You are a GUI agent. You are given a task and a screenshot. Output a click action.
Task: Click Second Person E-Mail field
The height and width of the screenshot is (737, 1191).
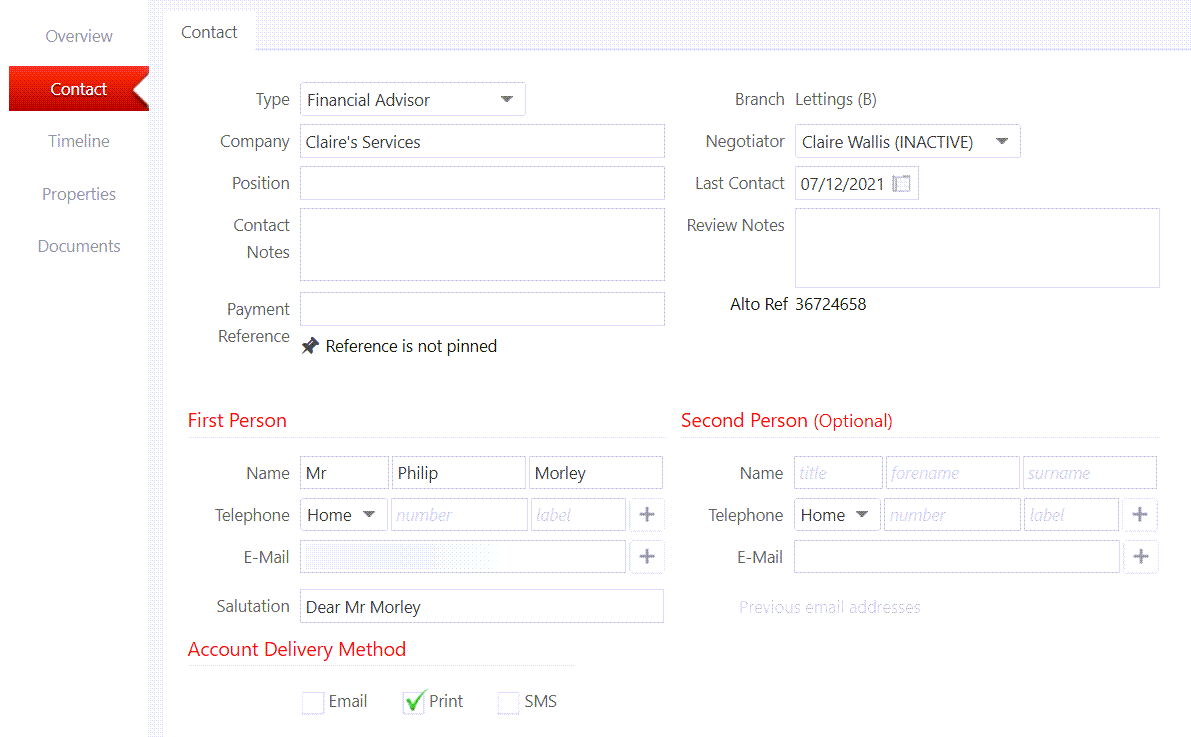click(x=956, y=556)
